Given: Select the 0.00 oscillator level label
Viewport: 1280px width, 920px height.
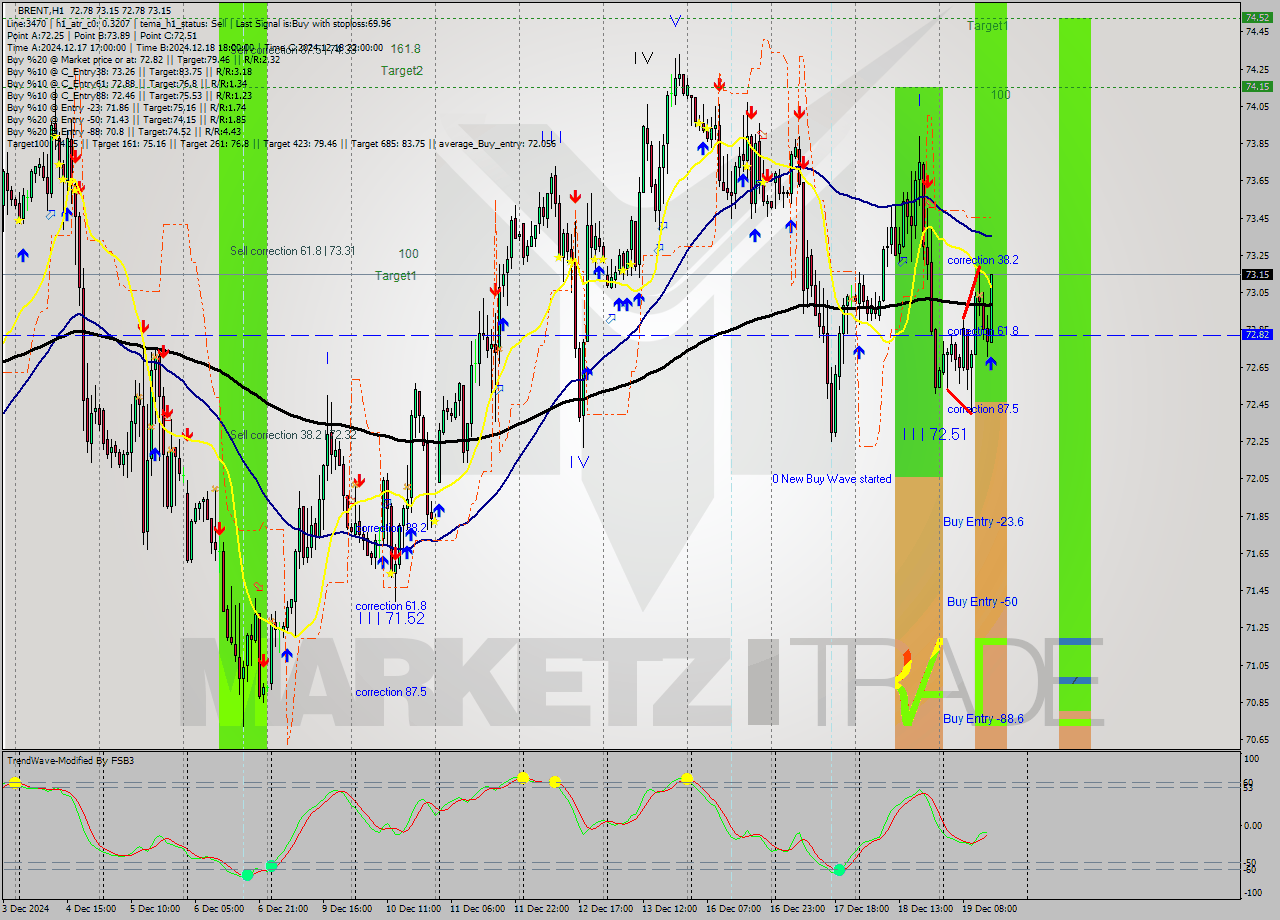Looking at the screenshot, I should (1253, 825).
